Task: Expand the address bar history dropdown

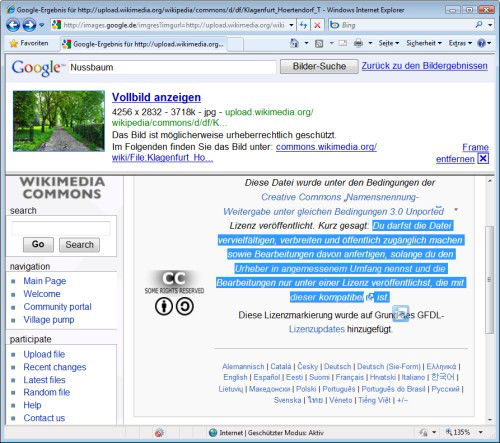Action: (292, 25)
